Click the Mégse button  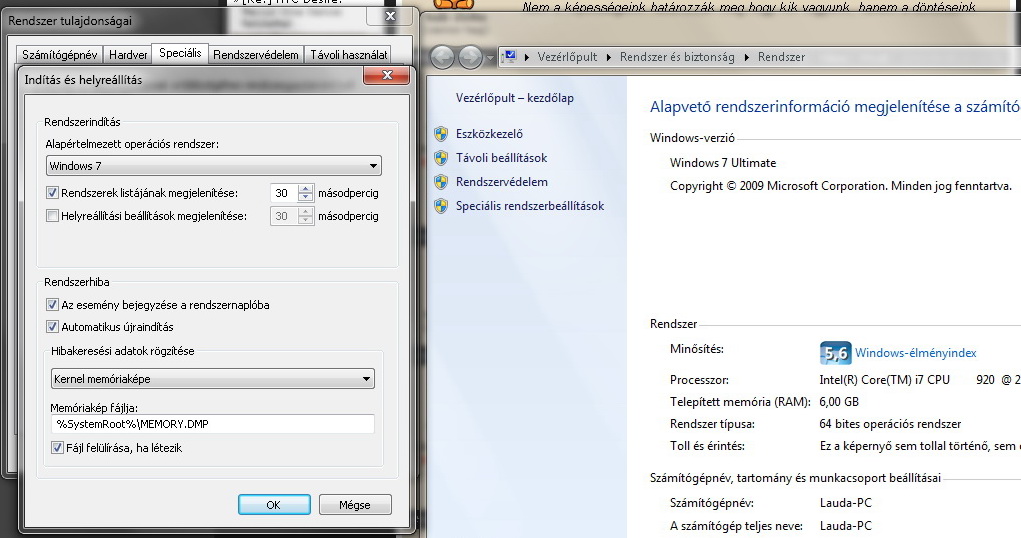(354, 505)
